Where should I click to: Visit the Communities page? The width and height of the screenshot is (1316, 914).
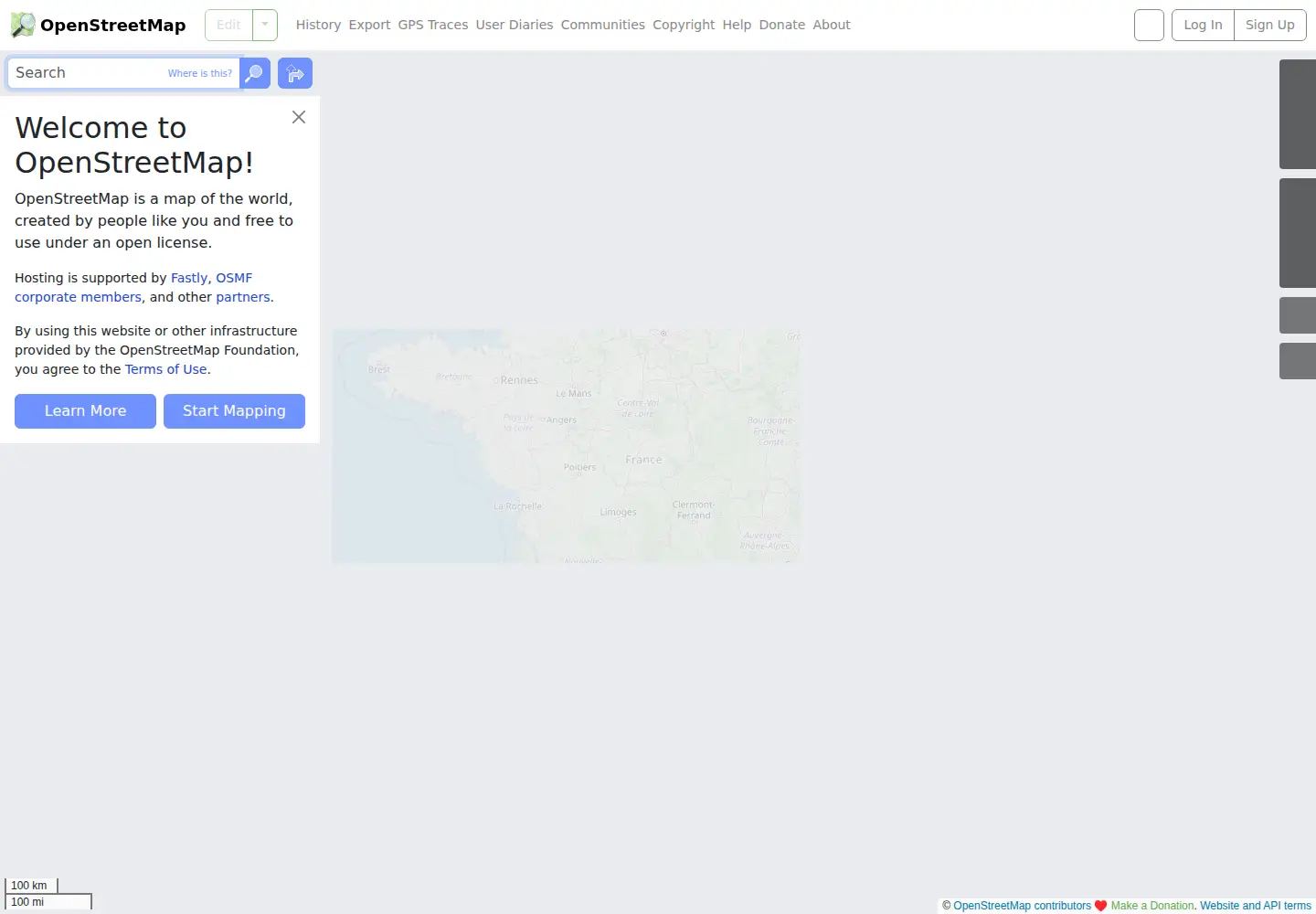click(603, 25)
